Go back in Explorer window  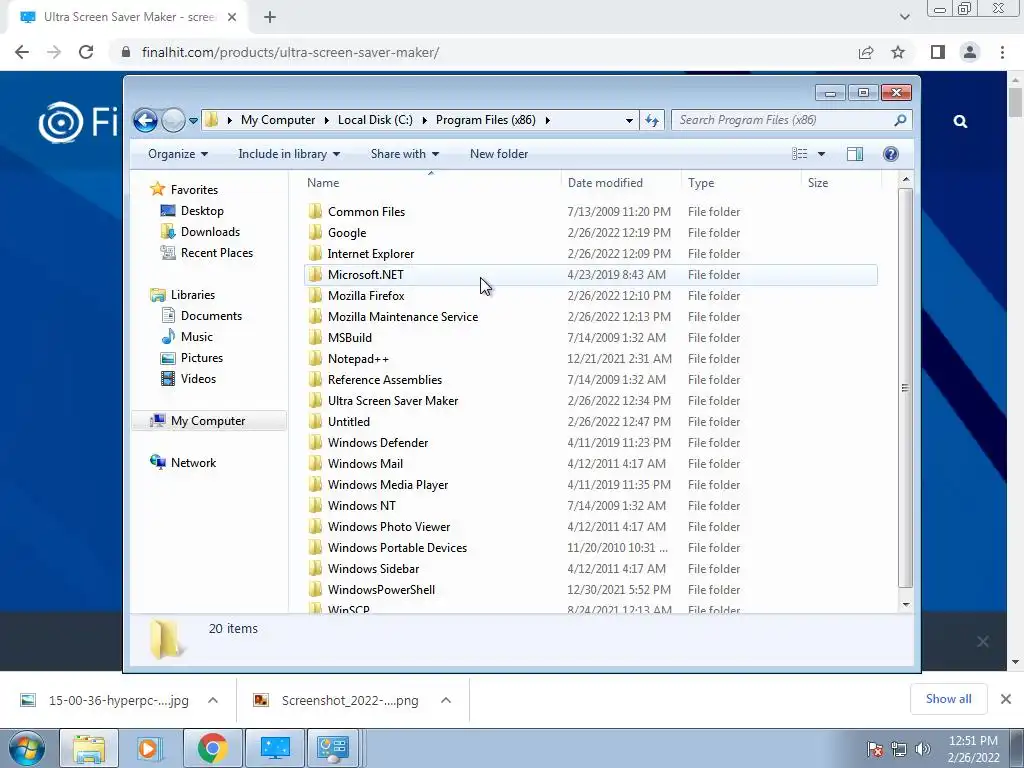coord(145,120)
